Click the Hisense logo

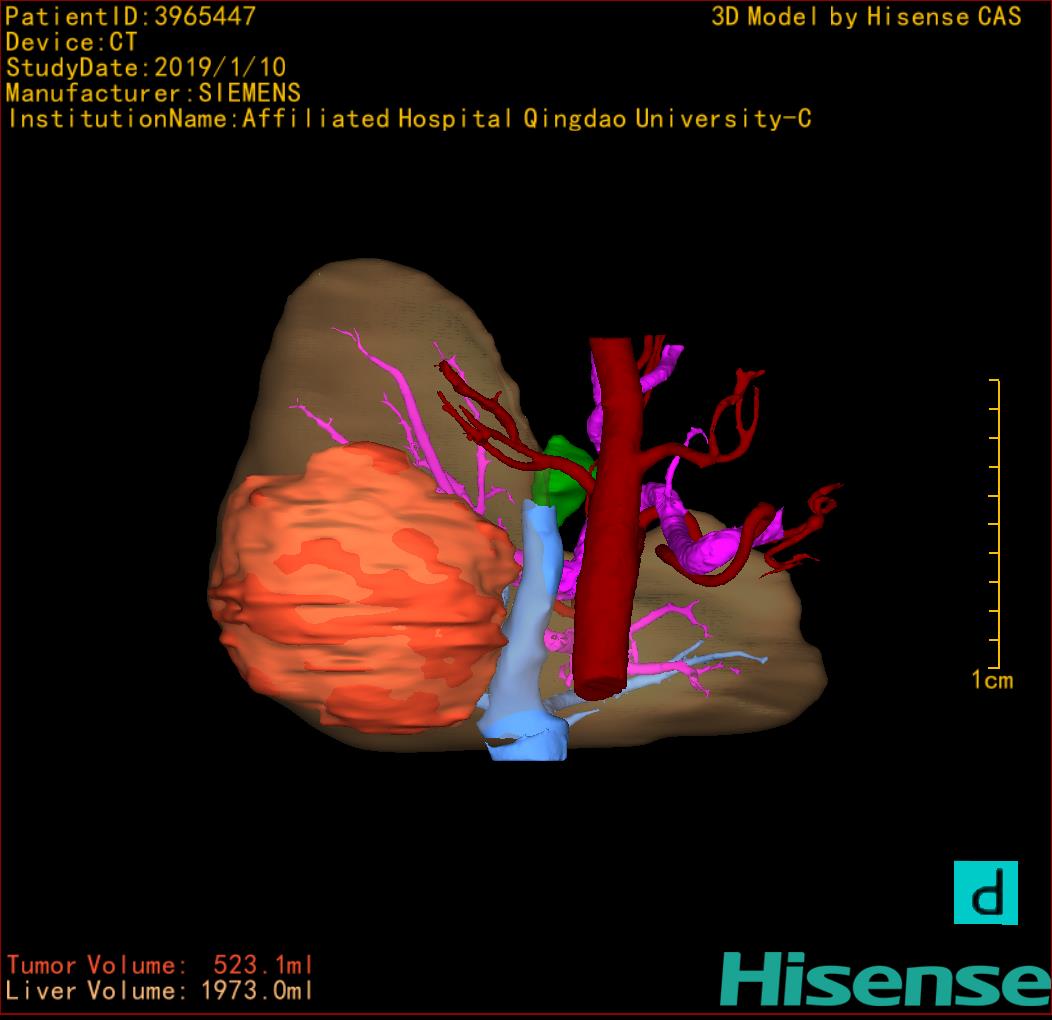(x=884, y=979)
